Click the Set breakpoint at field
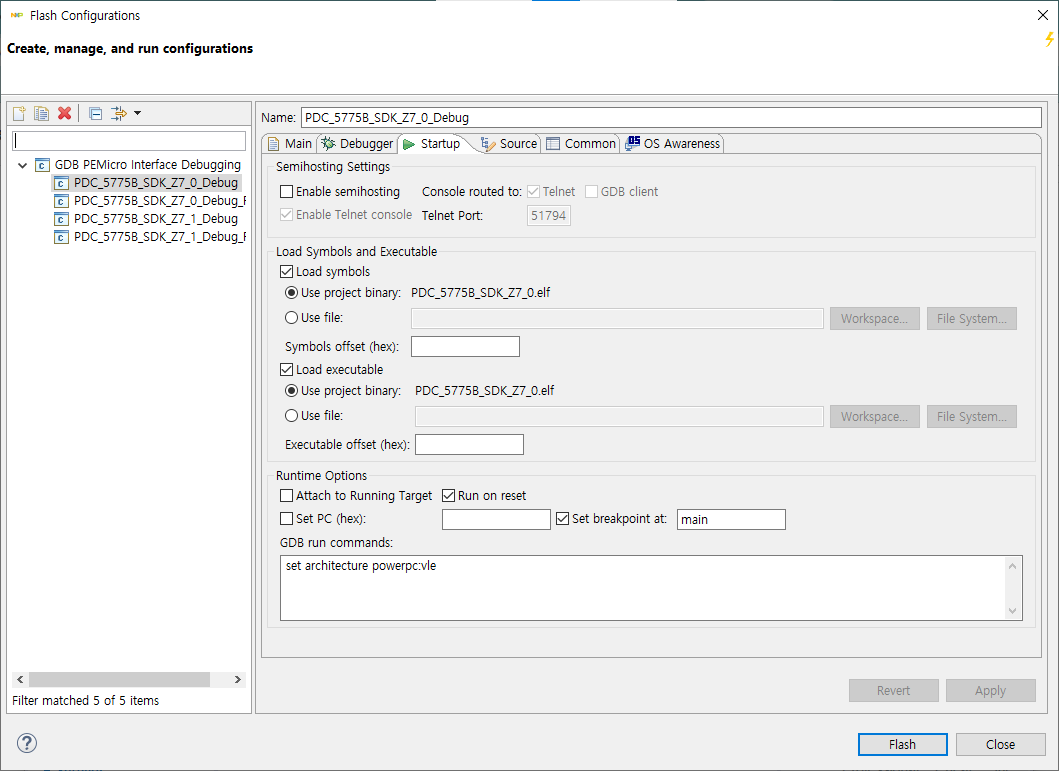This screenshot has width=1059, height=771. pyautogui.click(x=731, y=519)
